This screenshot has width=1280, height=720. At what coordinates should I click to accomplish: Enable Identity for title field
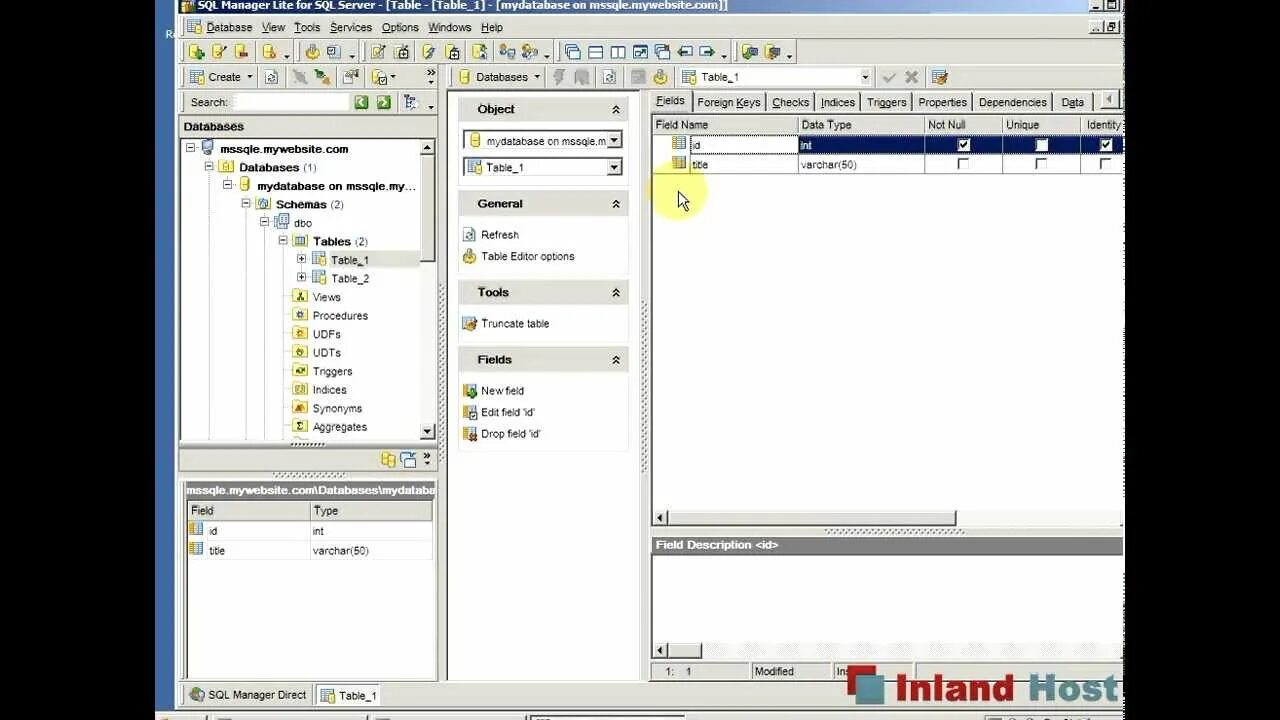pos(1105,164)
